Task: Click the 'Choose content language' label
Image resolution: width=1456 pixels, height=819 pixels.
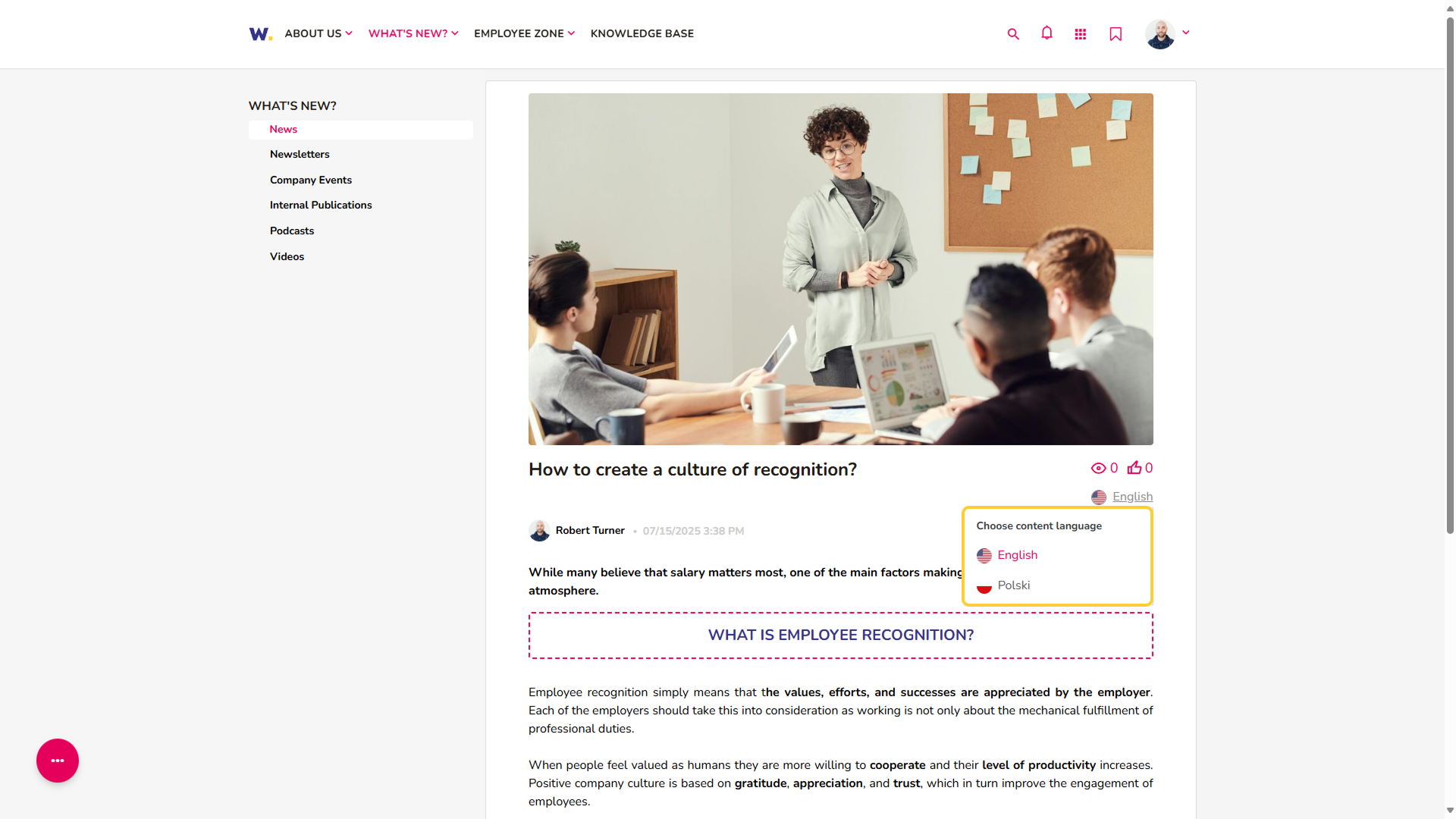Action: pos(1039,526)
